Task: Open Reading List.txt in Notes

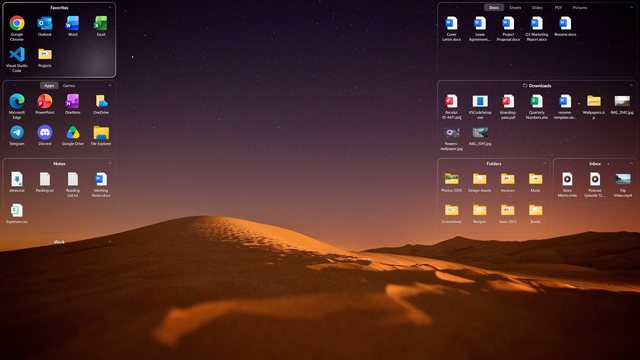Action: coord(73,179)
